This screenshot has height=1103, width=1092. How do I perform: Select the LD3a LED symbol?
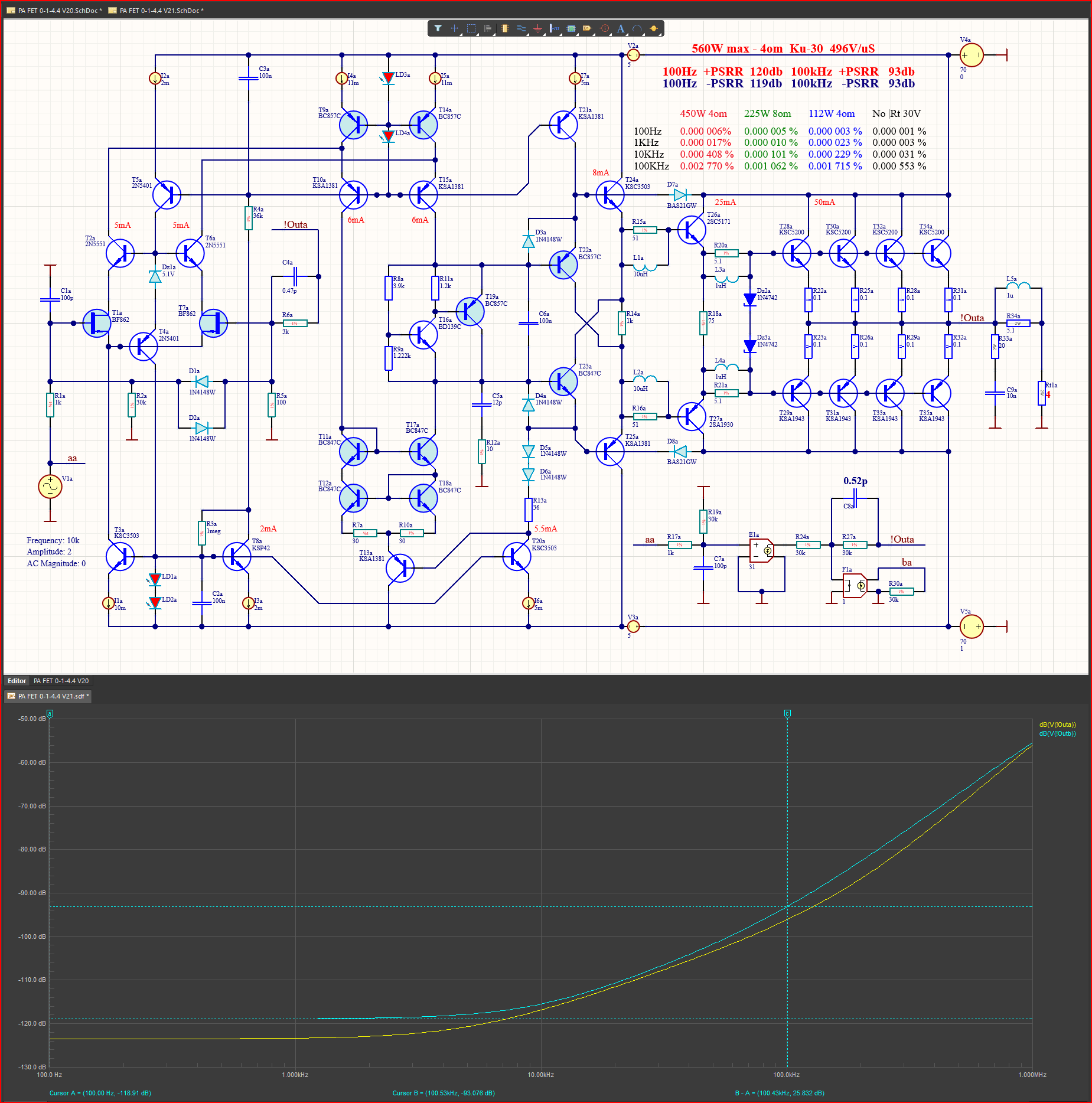pos(388,78)
